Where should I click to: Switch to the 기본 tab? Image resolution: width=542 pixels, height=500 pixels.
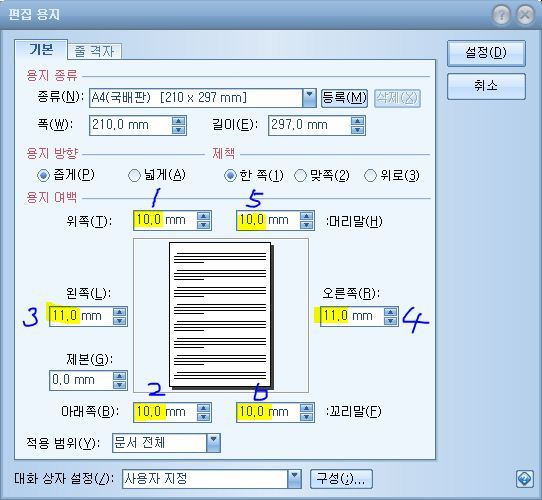coord(41,49)
